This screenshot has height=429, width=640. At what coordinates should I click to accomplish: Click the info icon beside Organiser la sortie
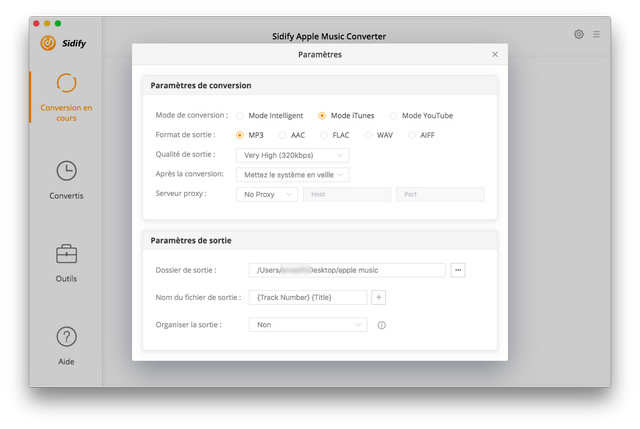[381, 325]
